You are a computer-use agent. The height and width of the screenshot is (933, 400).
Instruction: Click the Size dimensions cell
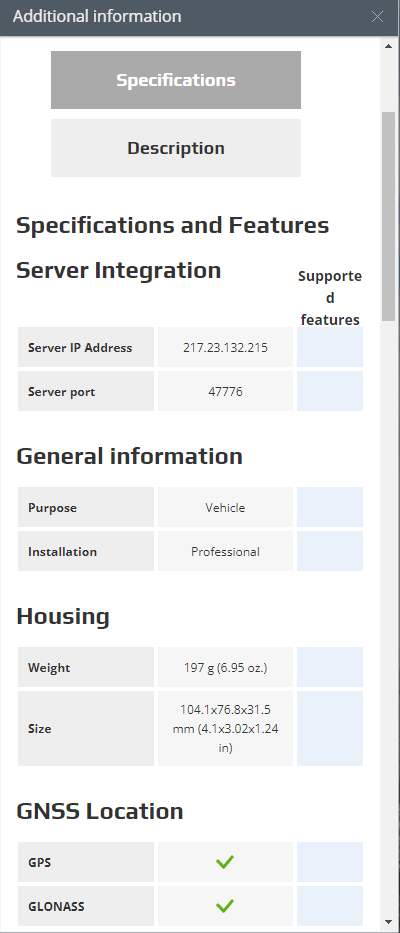point(225,728)
